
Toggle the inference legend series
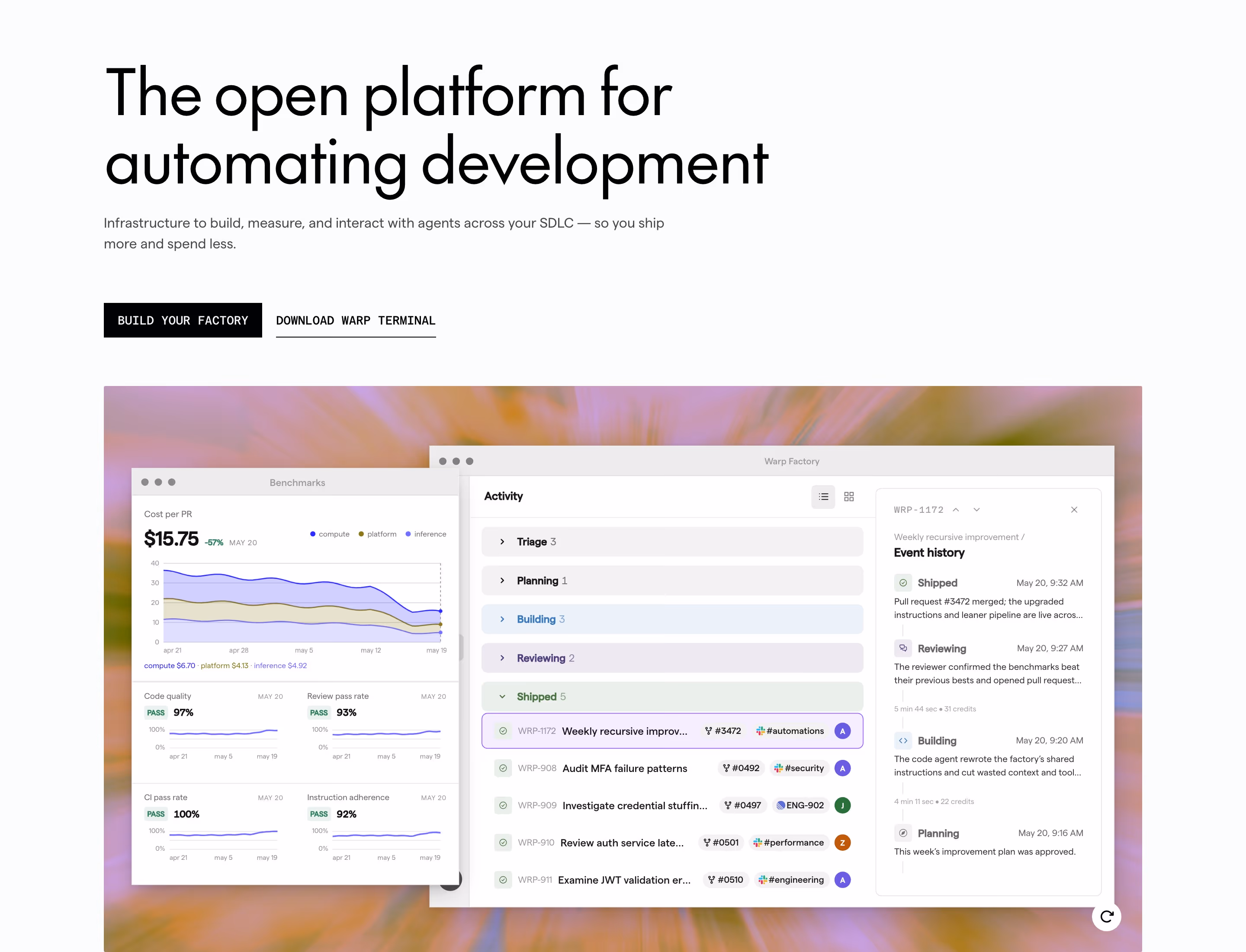click(x=426, y=534)
